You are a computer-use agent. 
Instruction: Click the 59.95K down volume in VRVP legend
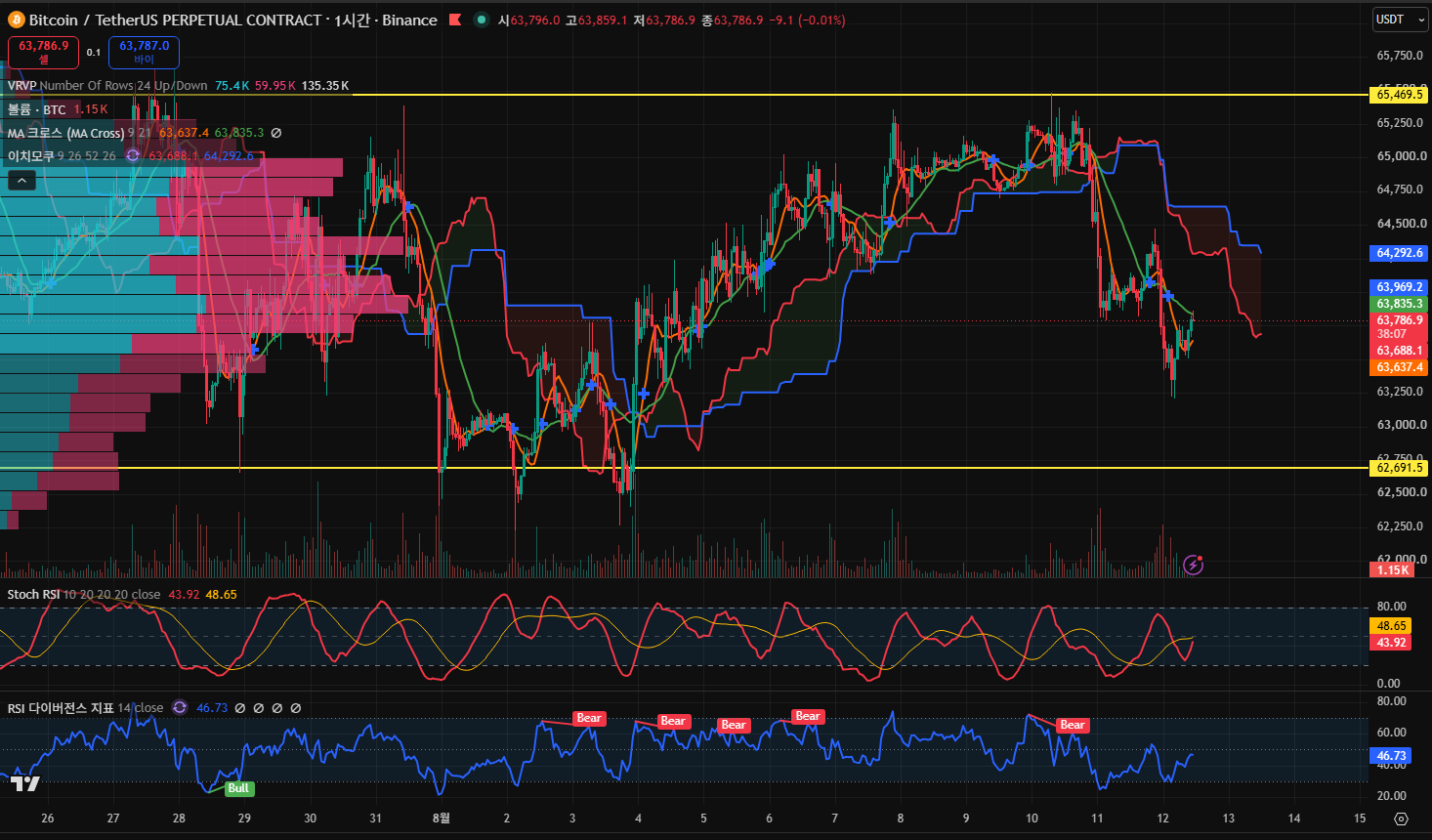coord(275,85)
